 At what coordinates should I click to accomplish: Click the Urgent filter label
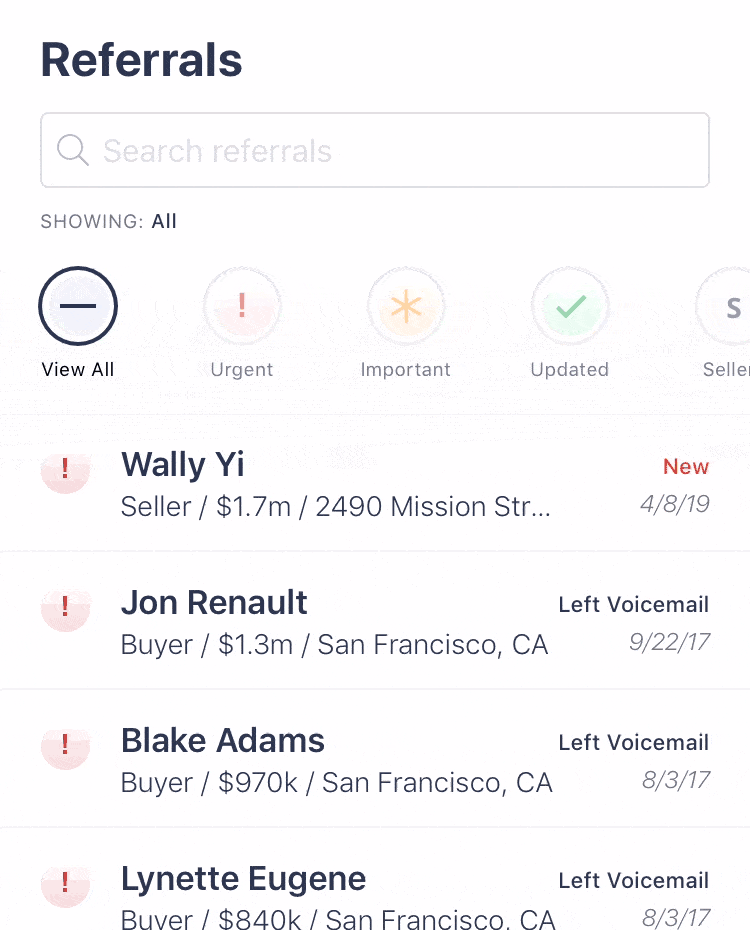pyautogui.click(x=242, y=370)
